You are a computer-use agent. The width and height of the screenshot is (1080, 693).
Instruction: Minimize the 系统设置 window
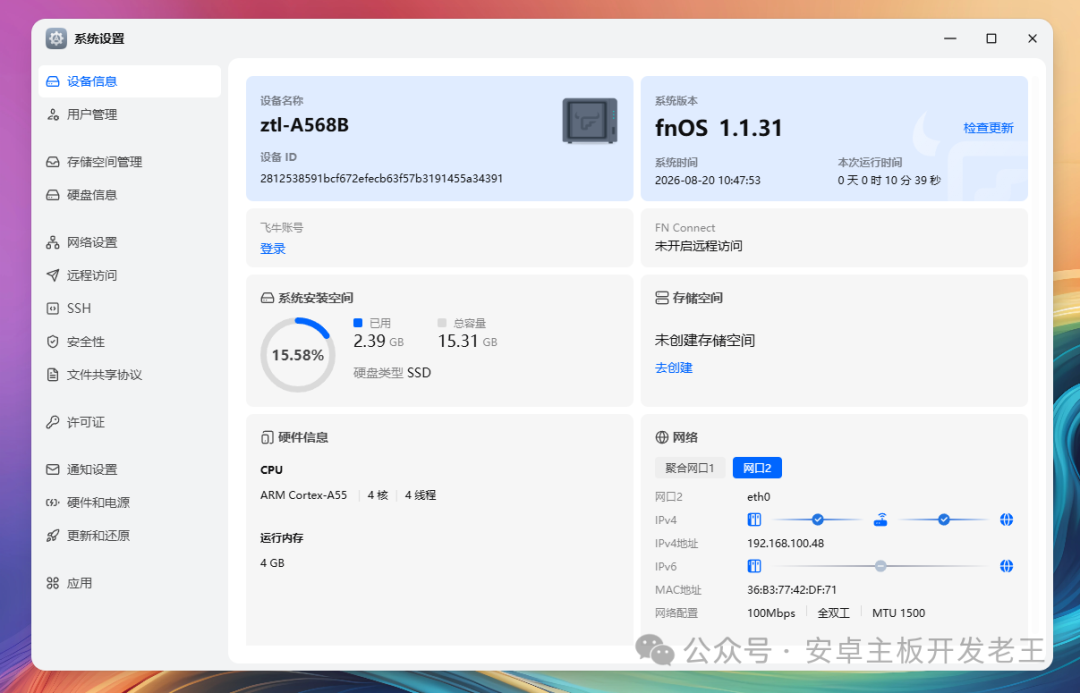pyautogui.click(x=951, y=39)
